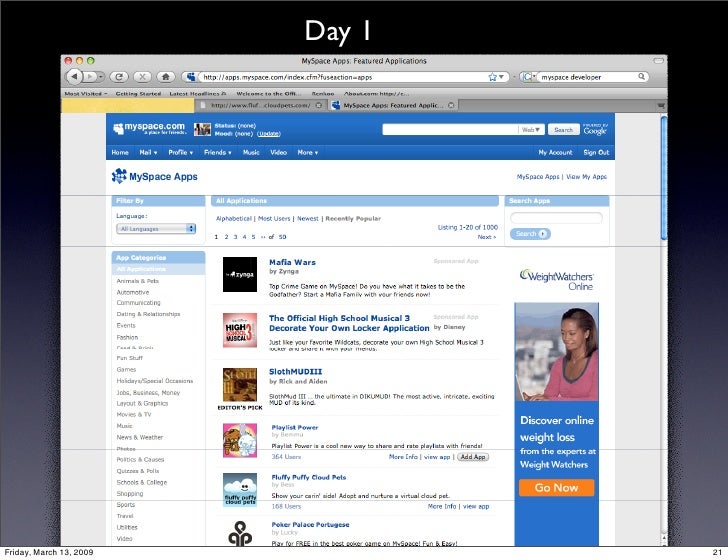Click the Zynga Mafia Wars app icon

[x=240, y=274]
